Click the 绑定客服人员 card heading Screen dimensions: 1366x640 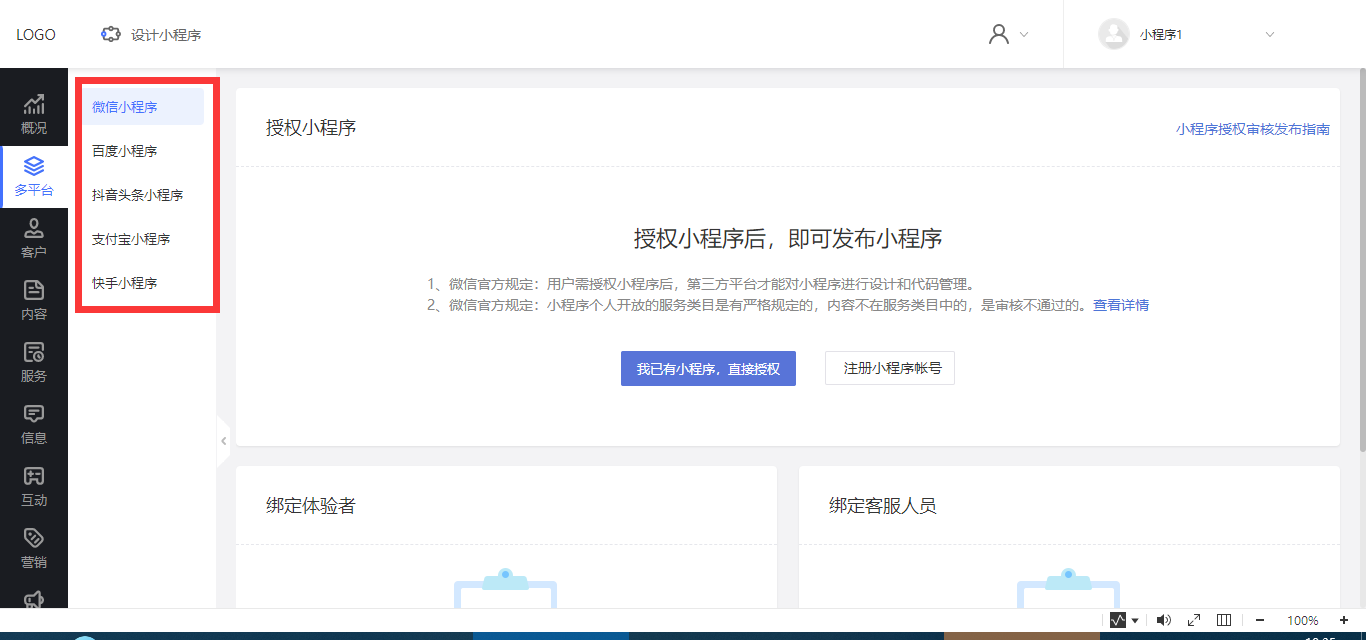883,506
